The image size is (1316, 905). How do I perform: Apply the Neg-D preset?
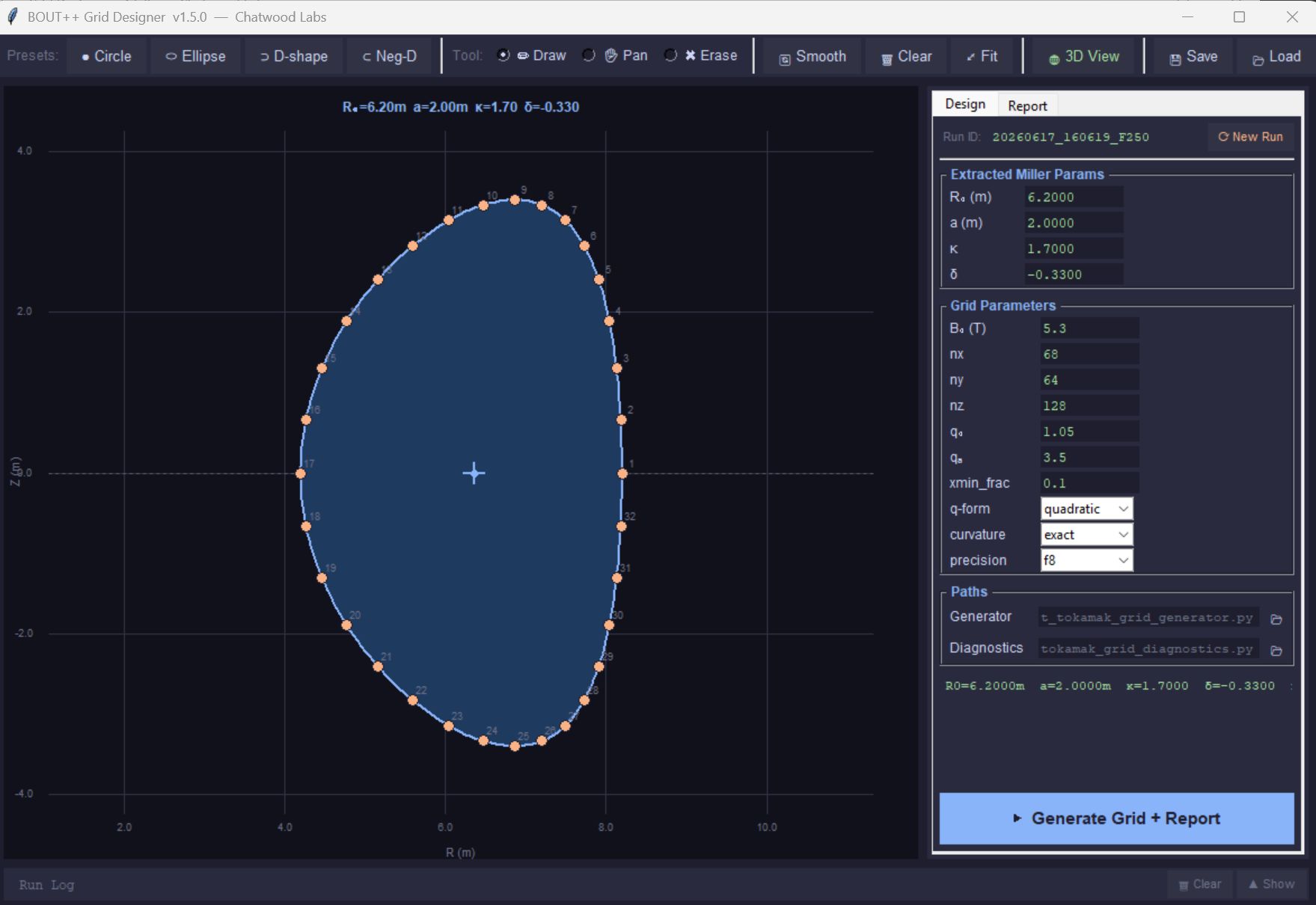pos(389,56)
